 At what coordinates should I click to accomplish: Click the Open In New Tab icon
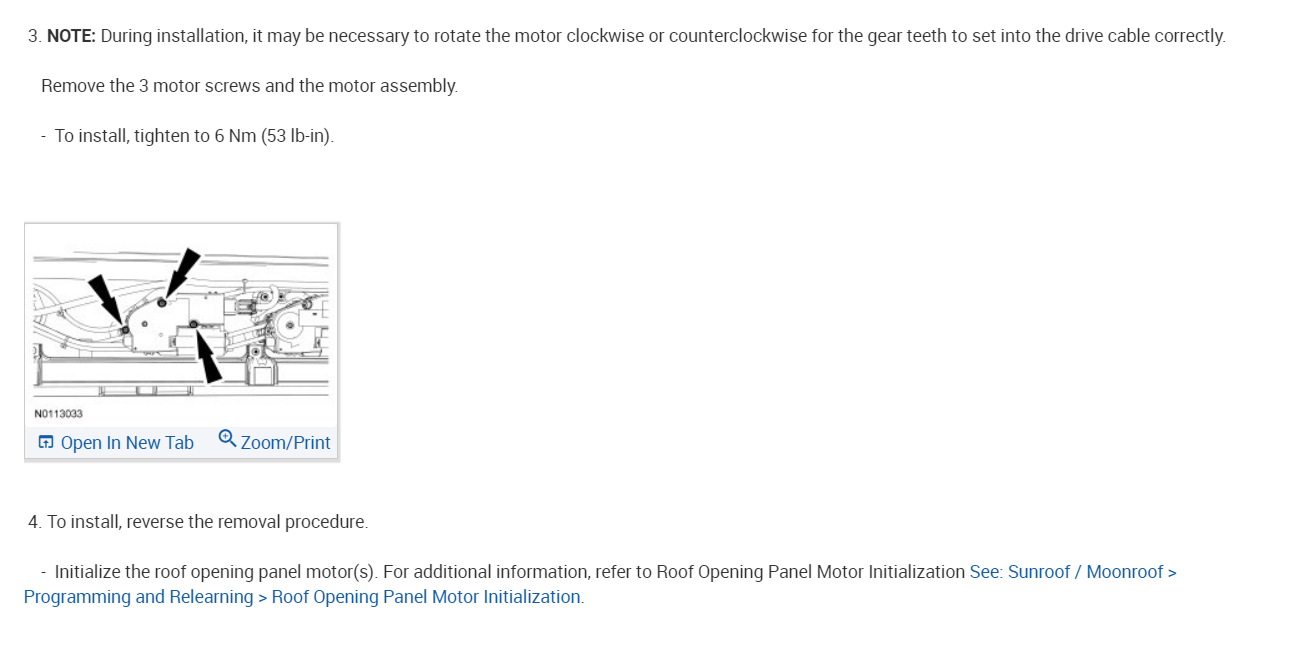point(46,442)
